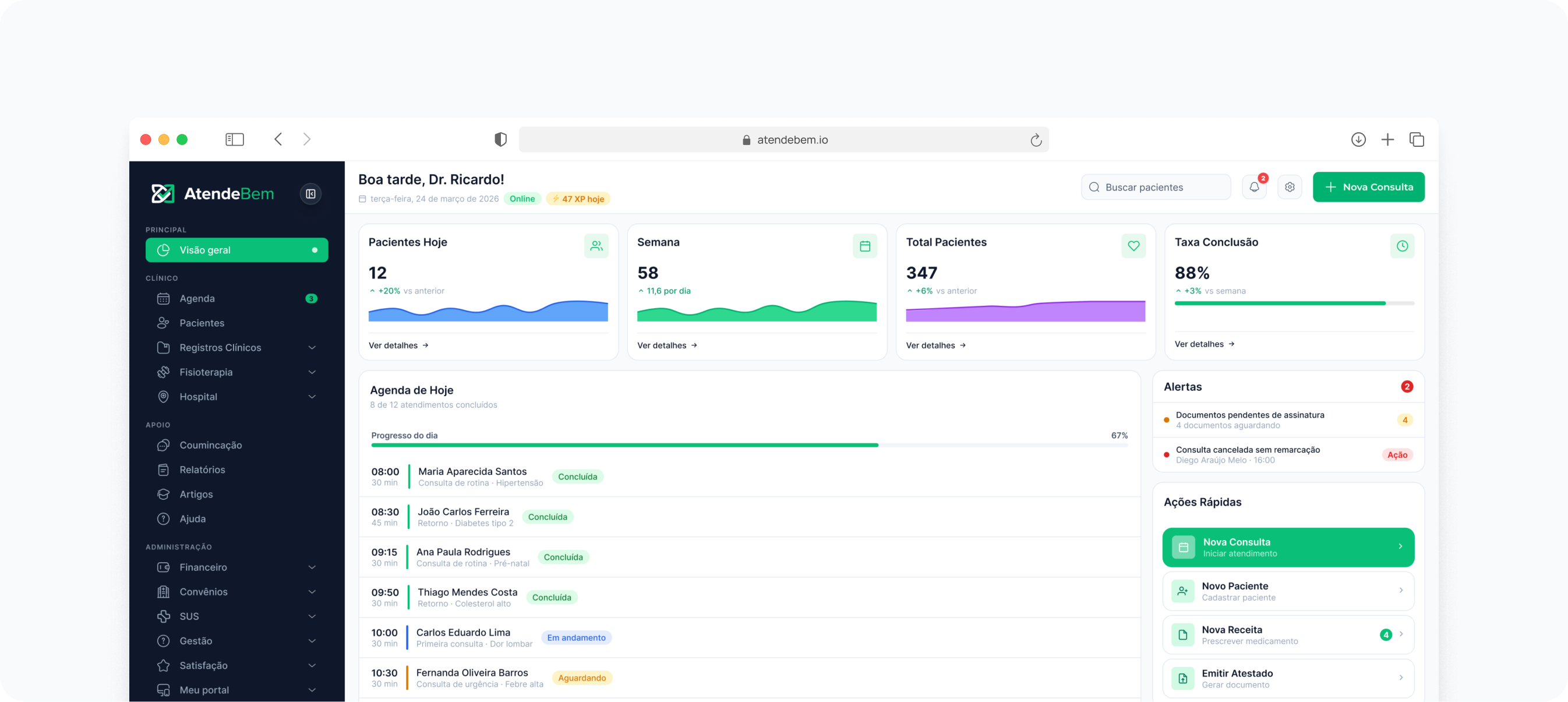Select Visão geral in the sidebar
The image size is (1568, 702).
click(237, 251)
